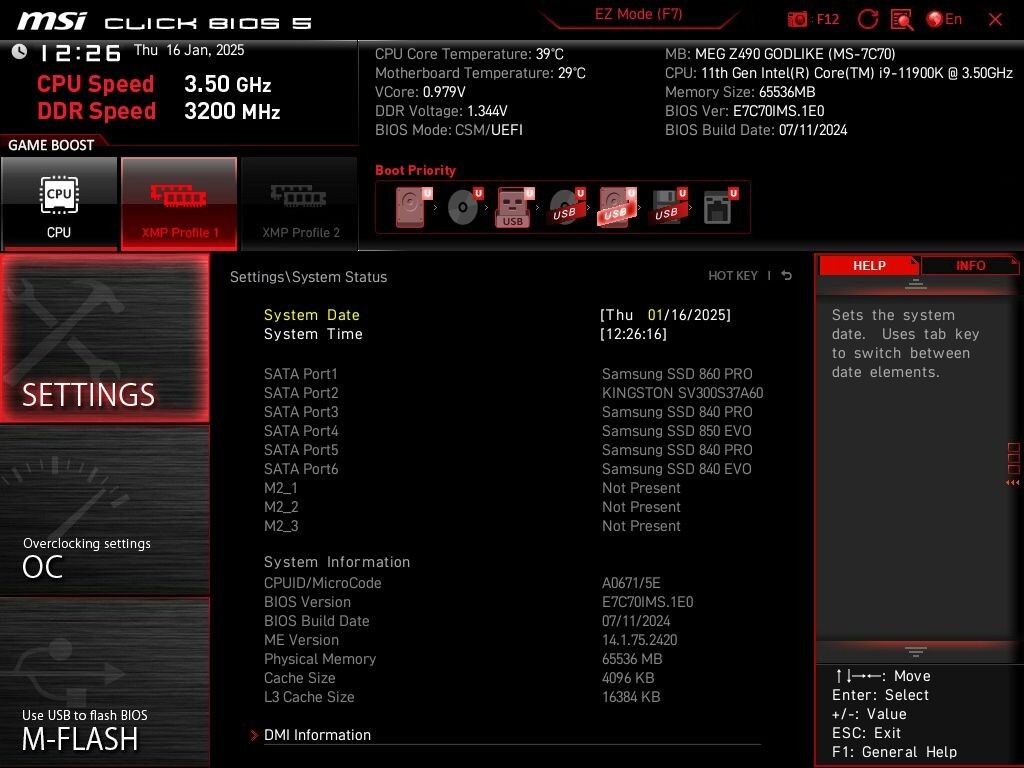Viewport: 1024px width, 768px height.
Task: Collapse help panel using top grip handle
Action: 915,285
